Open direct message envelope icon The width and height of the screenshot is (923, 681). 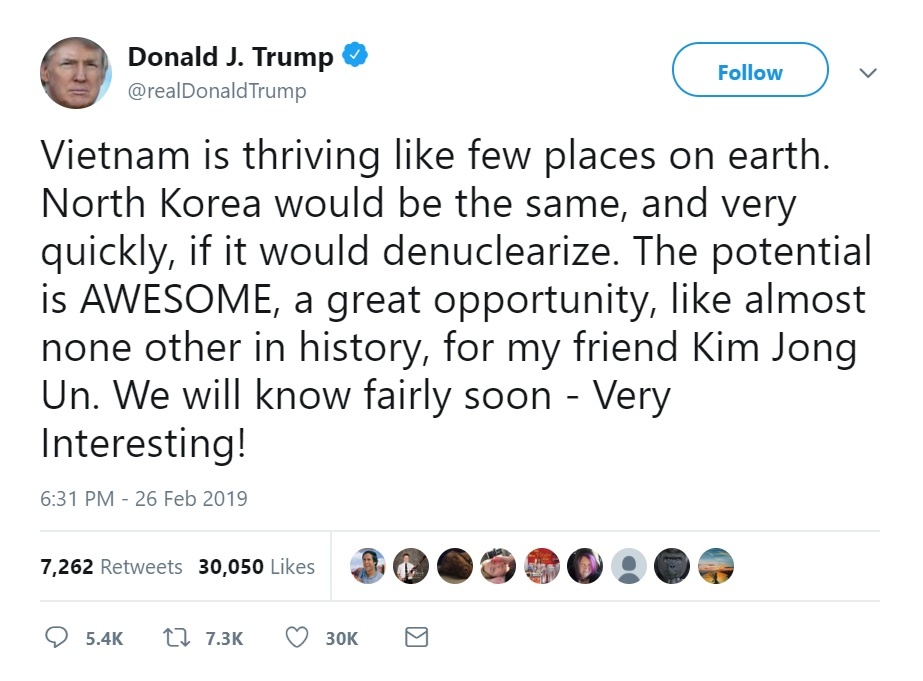click(417, 637)
